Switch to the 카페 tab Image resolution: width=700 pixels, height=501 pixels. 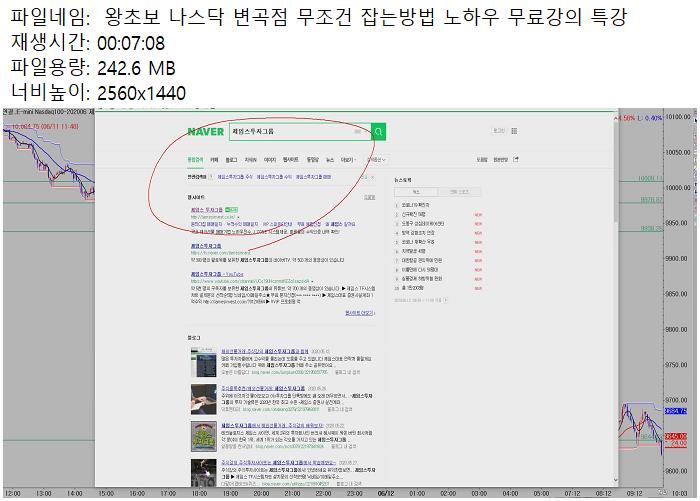pyautogui.click(x=214, y=159)
